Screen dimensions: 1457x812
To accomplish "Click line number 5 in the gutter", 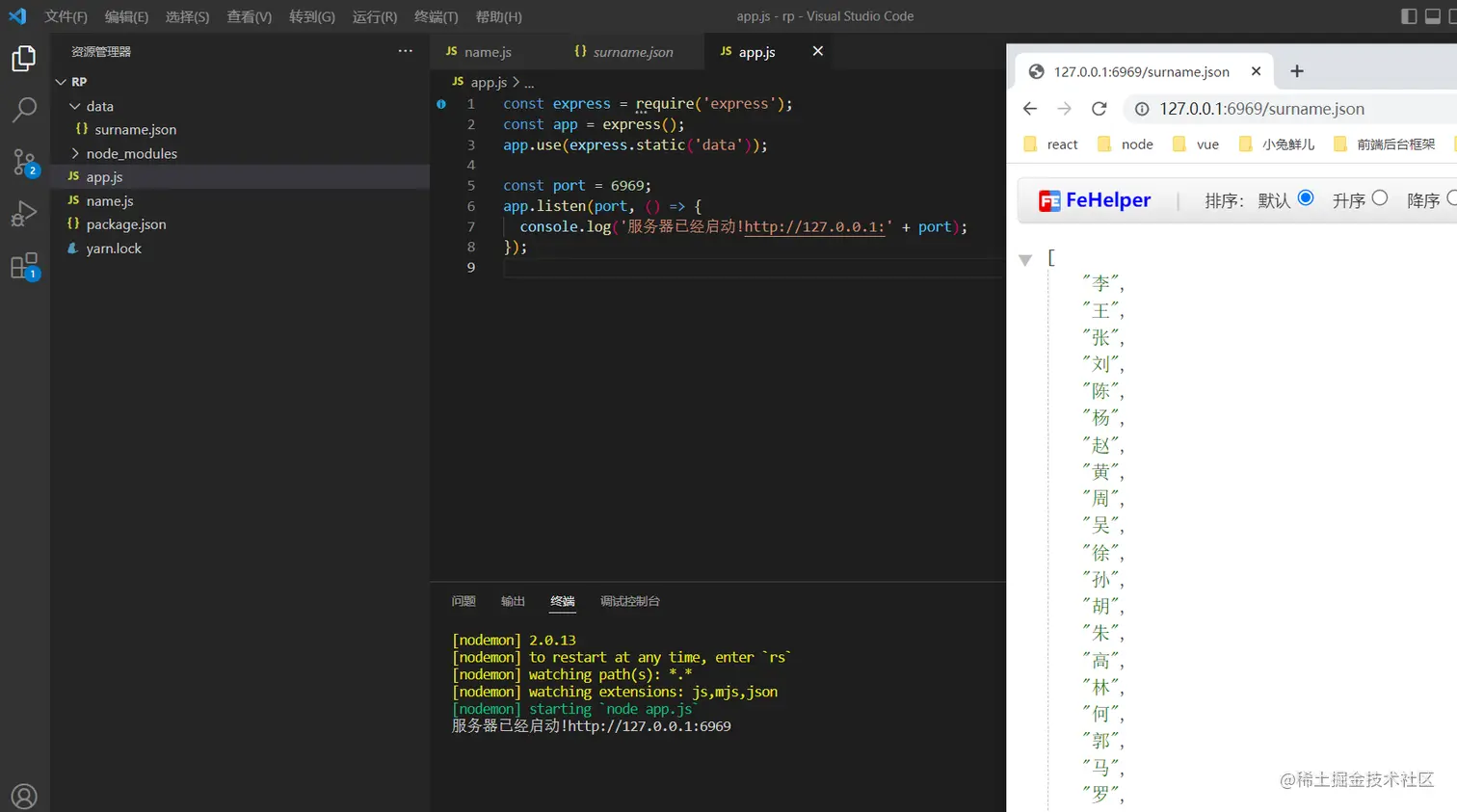I will tap(471, 185).
